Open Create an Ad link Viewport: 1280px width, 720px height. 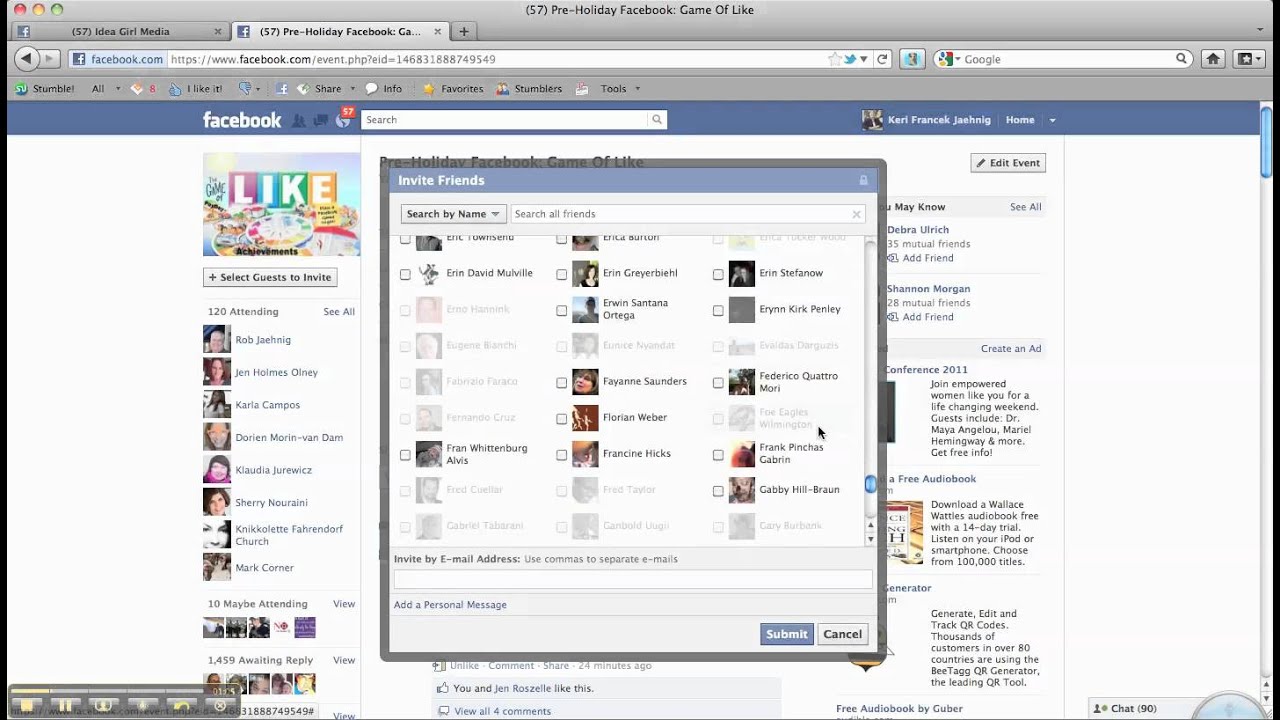click(1011, 349)
